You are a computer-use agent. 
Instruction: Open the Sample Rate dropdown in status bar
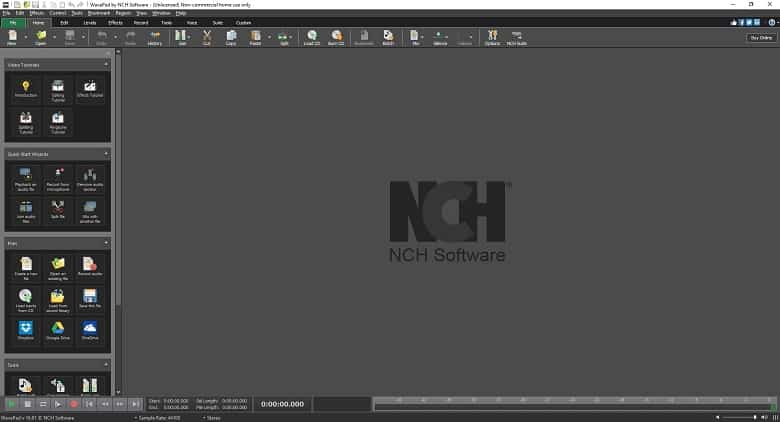click(x=158, y=418)
